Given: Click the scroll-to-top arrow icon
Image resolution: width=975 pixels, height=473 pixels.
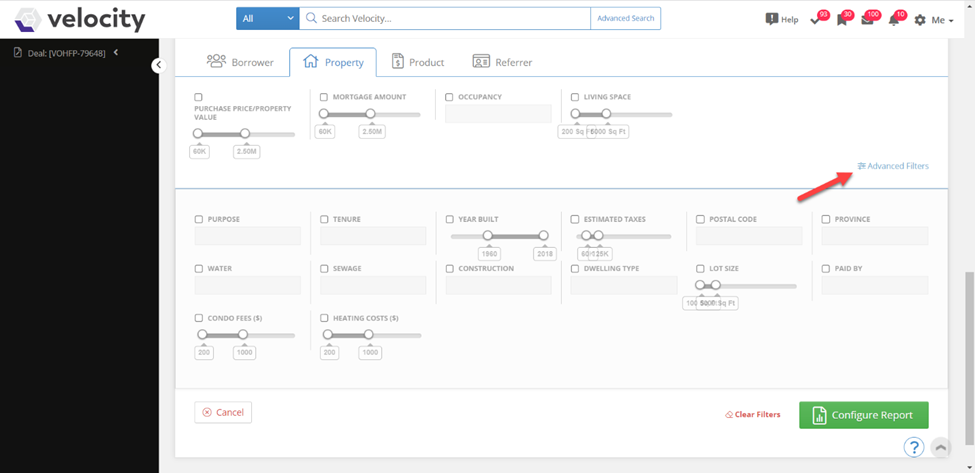Looking at the screenshot, I should (x=941, y=447).
